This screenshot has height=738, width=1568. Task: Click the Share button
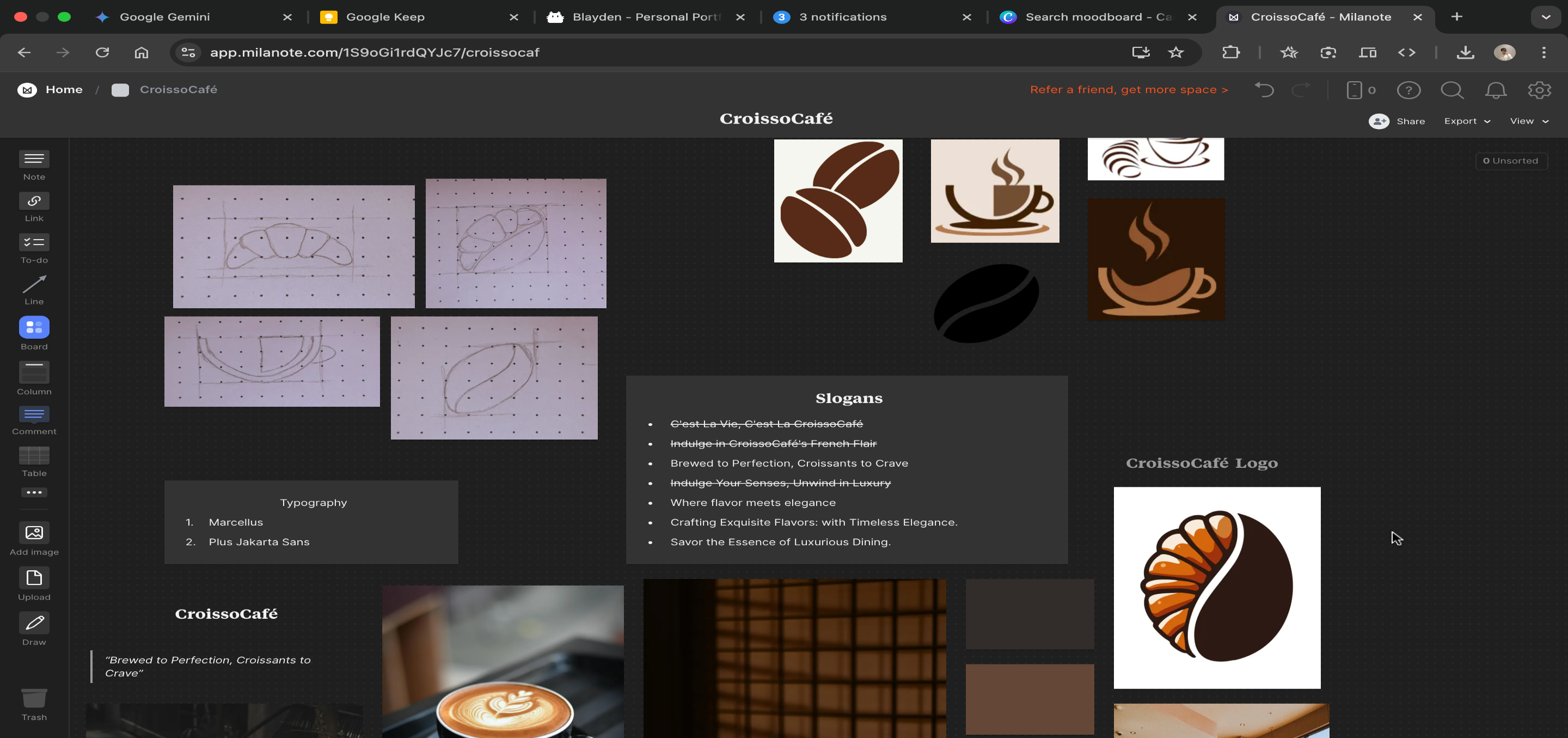pos(1398,121)
